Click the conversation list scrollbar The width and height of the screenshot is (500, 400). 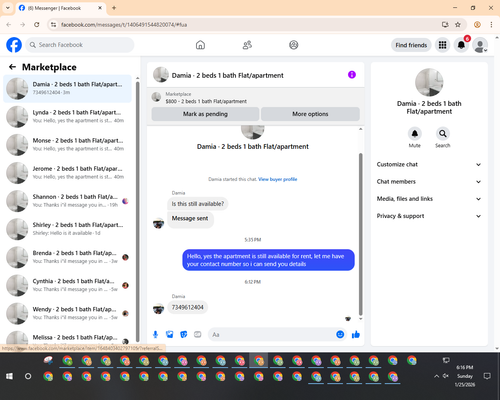coord(137,212)
